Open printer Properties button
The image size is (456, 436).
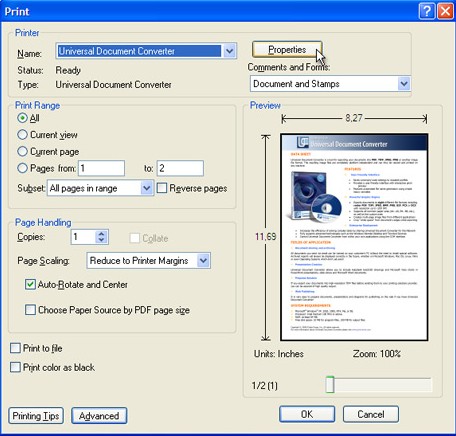[x=287, y=49]
